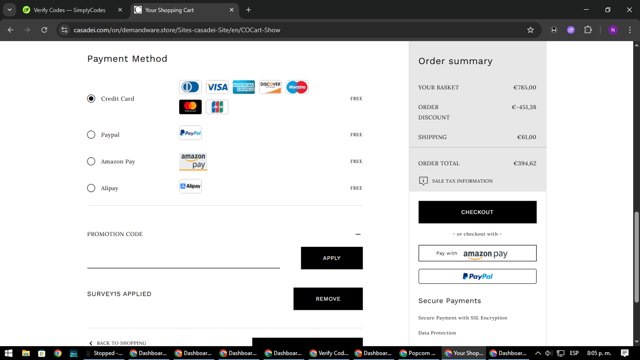Open the Popcorn taskbar window
The image size is (640, 360).
[x=418, y=353]
